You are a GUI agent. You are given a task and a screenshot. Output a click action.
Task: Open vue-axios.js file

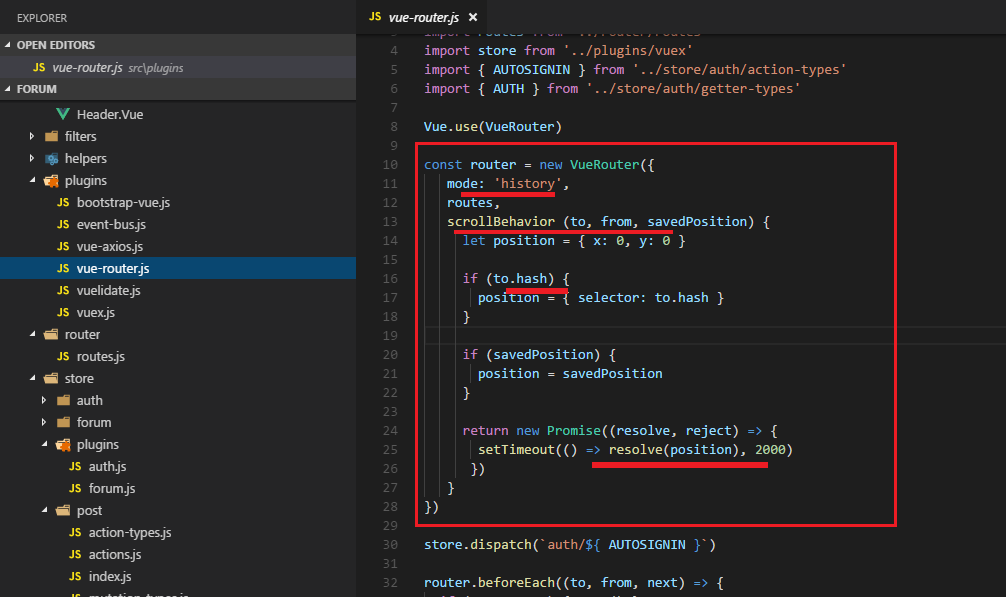click(110, 246)
